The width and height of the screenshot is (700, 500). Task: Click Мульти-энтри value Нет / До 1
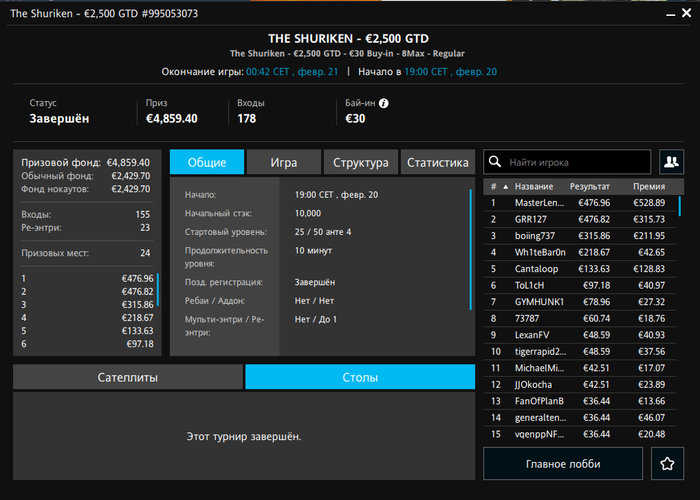click(316, 320)
